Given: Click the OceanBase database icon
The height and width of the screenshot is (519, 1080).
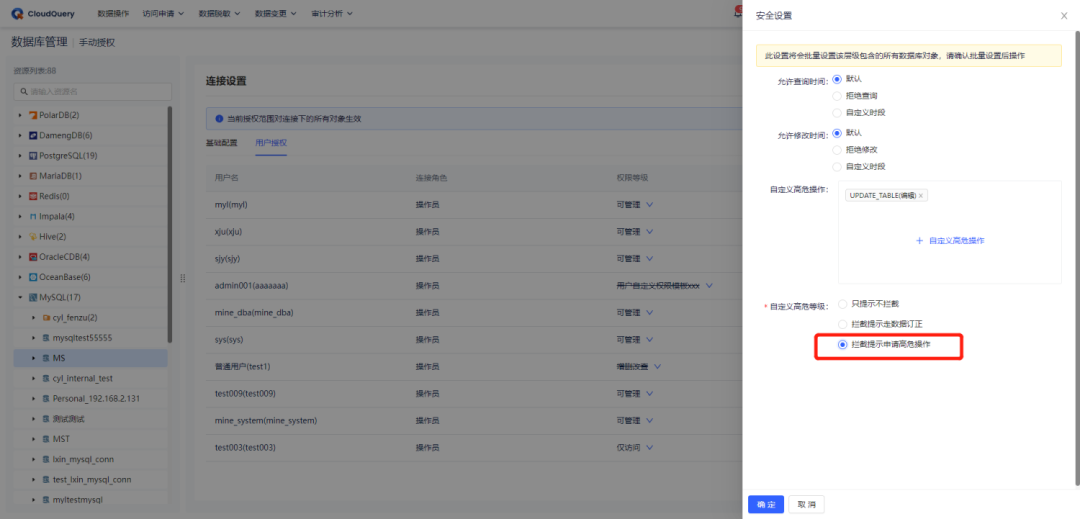Looking at the screenshot, I should [x=32, y=277].
